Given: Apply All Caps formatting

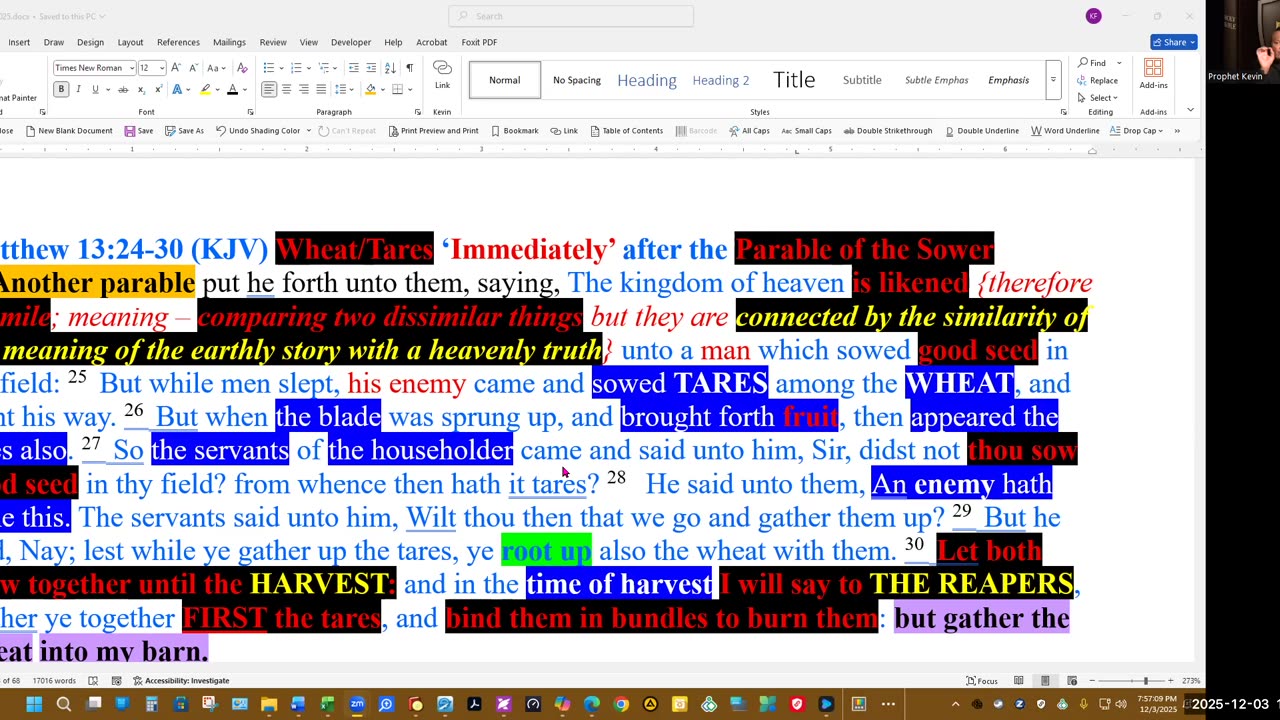Looking at the screenshot, I should pos(749,131).
